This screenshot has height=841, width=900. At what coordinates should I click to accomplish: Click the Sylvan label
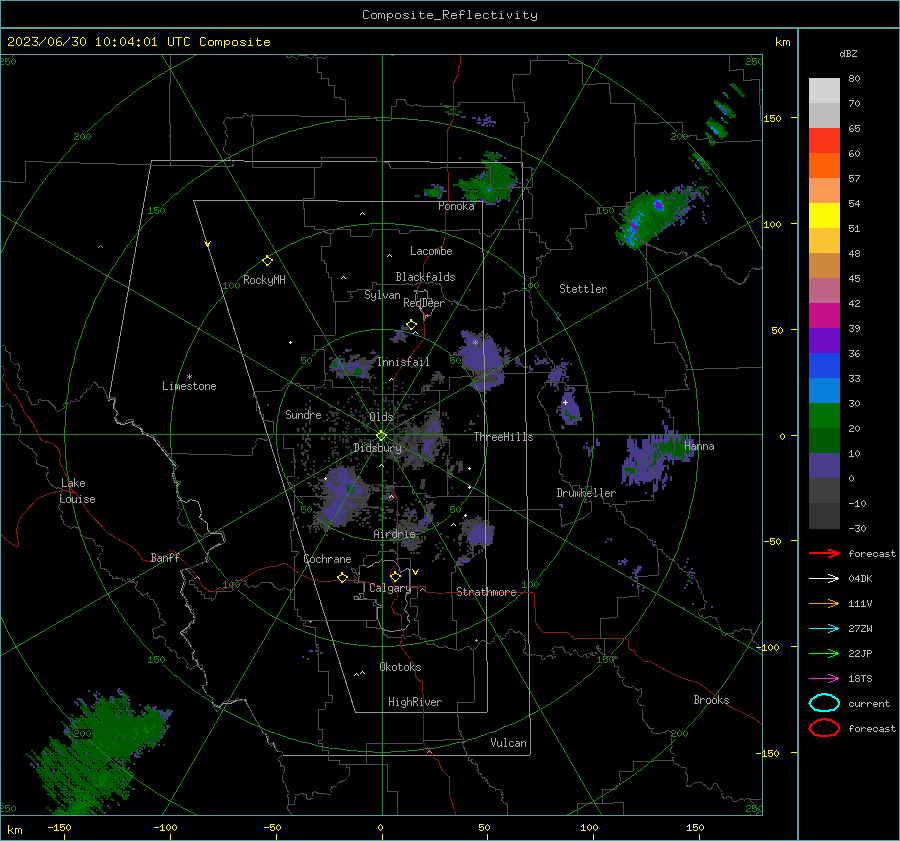pyautogui.click(x=382, y=295)
